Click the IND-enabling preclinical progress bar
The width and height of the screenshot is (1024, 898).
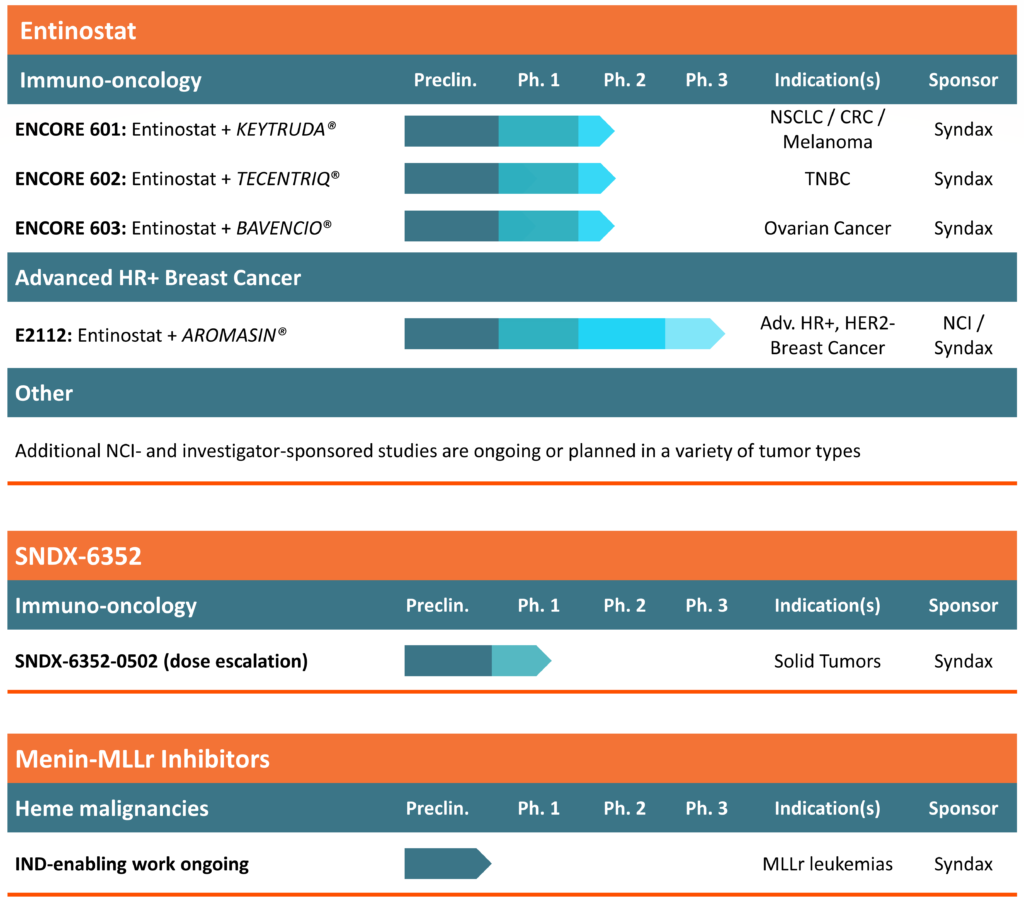coord(447,863)
